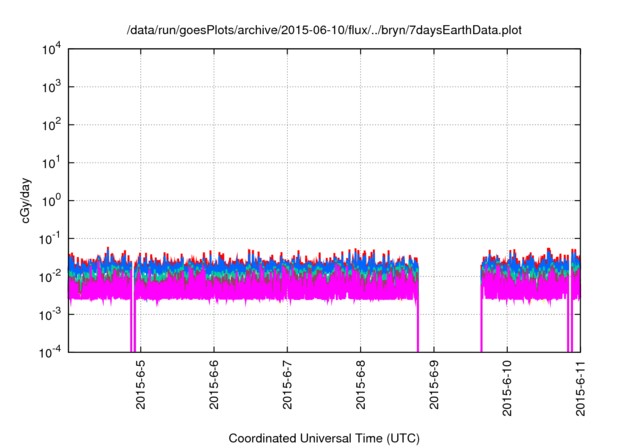This screenshot has height=448, width=640.
Task: Click the 10^2 y-axis tick label
Action: 51,125
